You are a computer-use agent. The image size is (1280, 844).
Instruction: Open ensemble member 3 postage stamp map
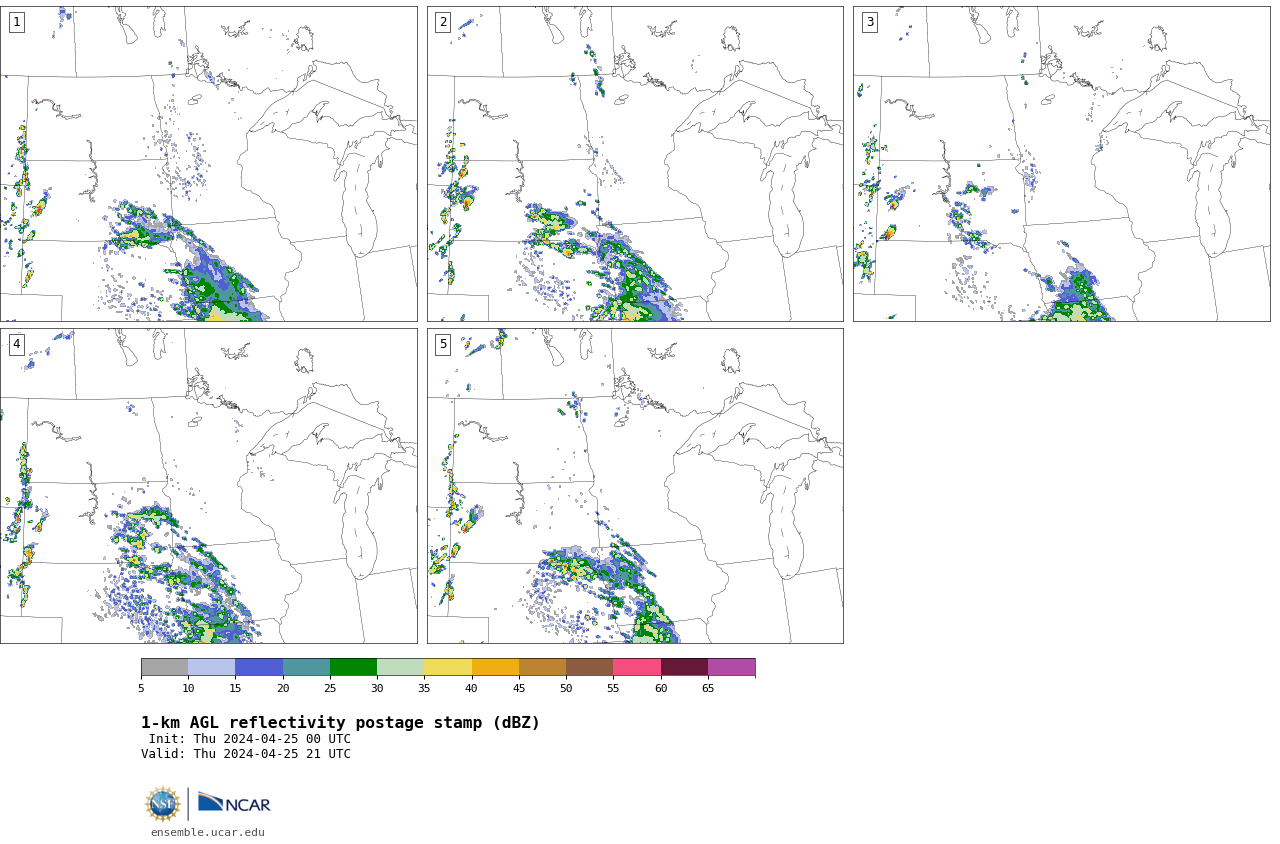coord(1061,164)
